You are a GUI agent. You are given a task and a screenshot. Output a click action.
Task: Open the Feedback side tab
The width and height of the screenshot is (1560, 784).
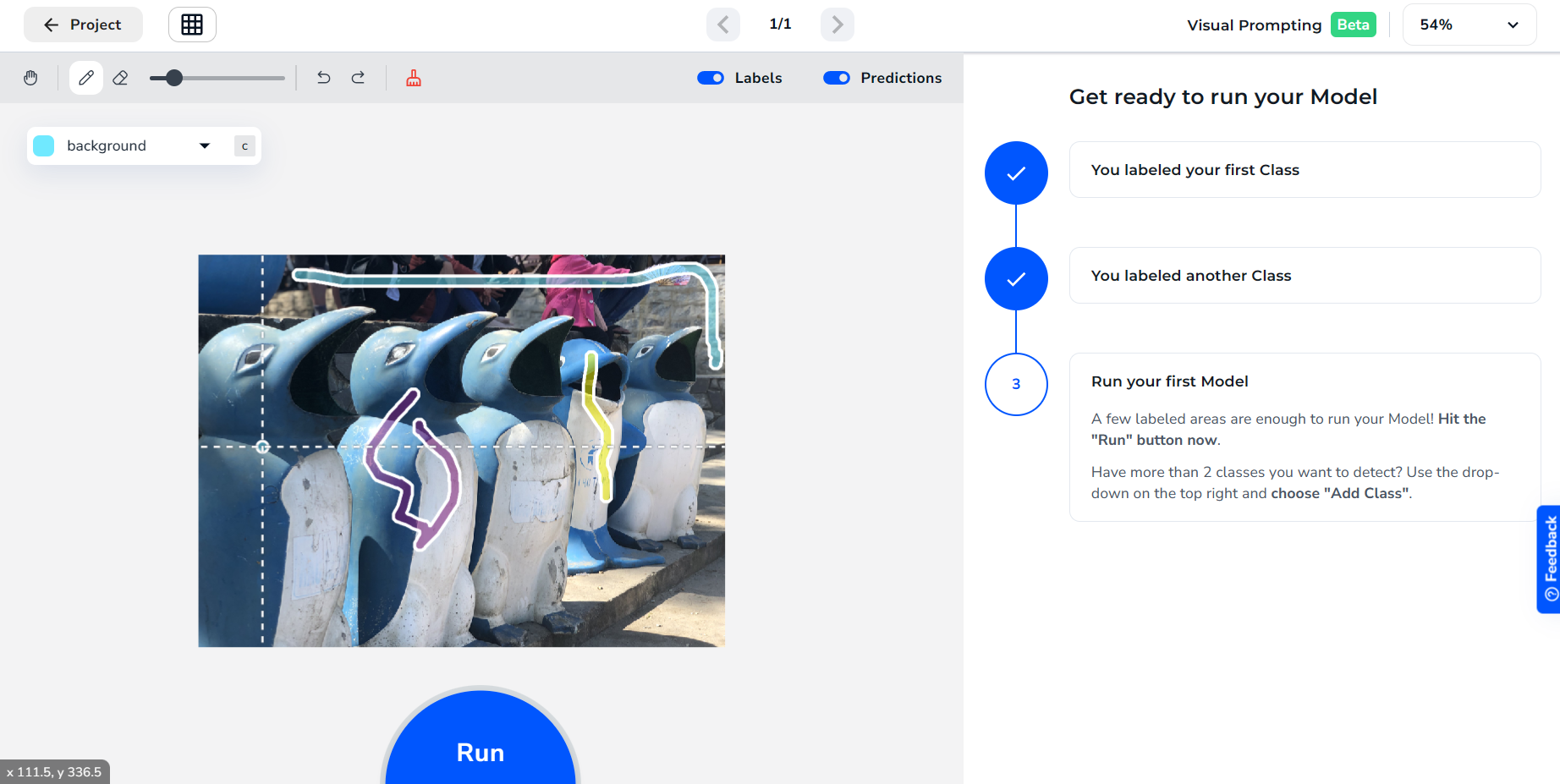(1549, 559)
